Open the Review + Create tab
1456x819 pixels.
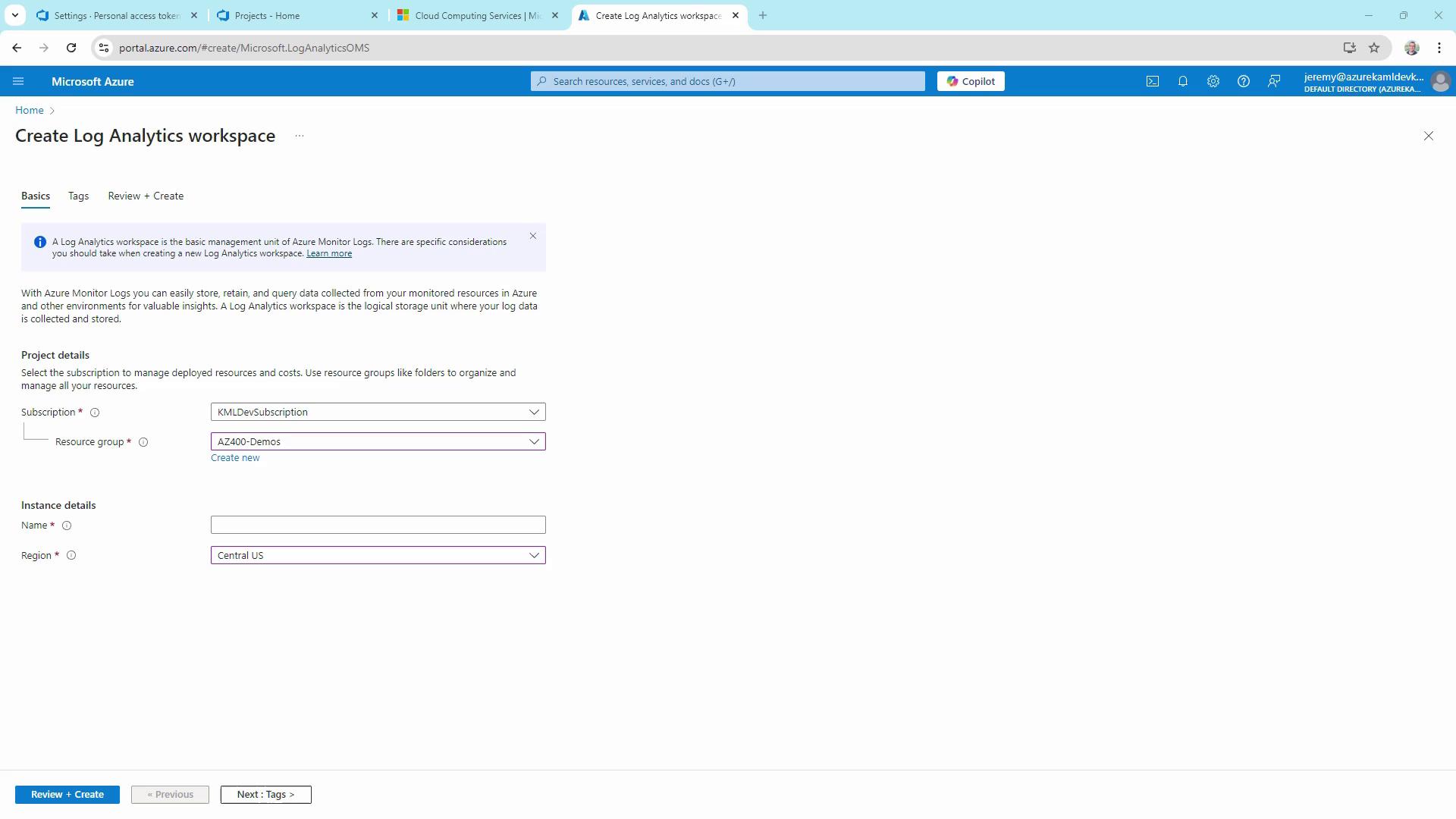pos(146,196)
